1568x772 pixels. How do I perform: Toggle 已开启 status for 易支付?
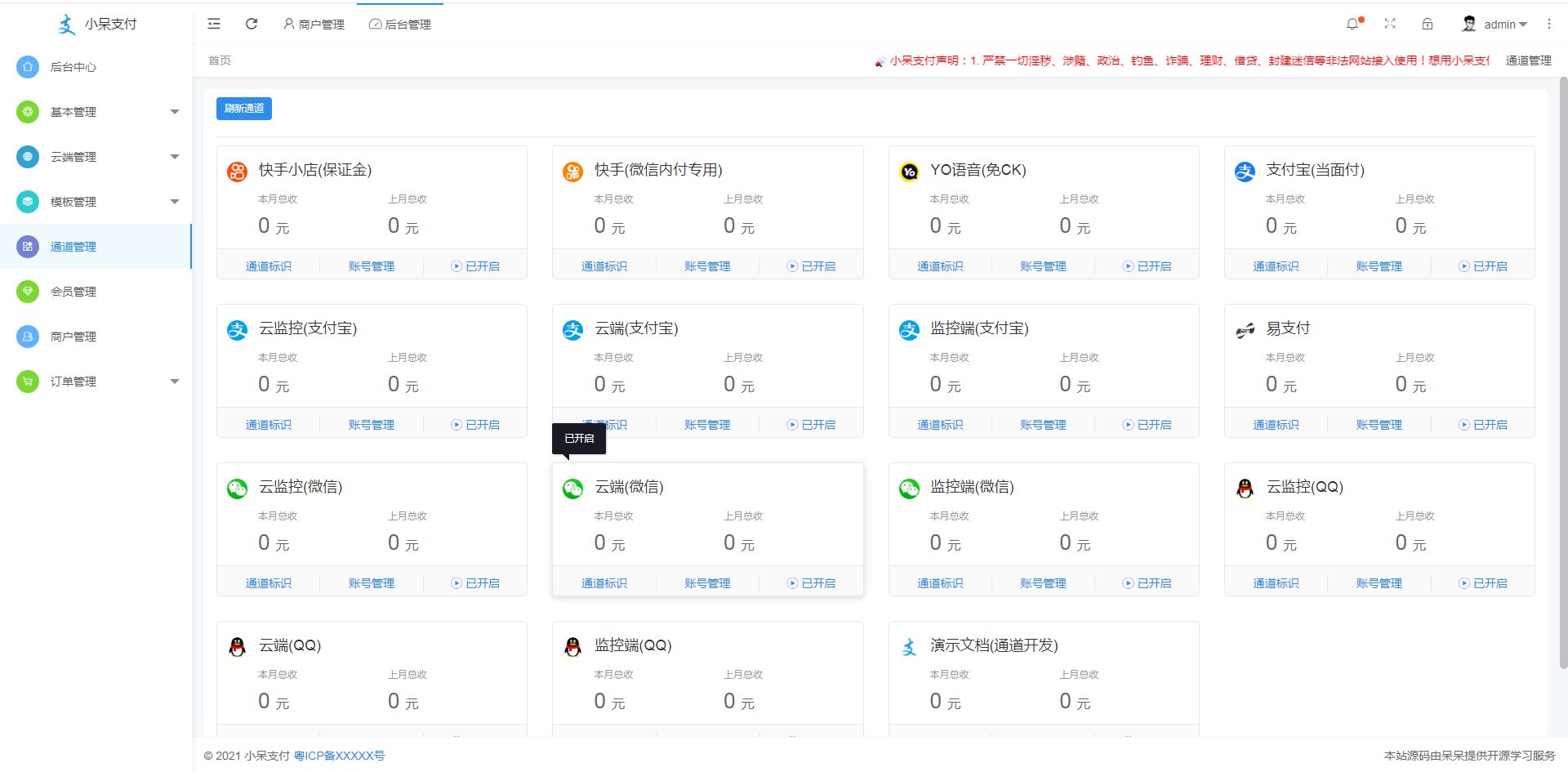click(x=1483, y=425)
